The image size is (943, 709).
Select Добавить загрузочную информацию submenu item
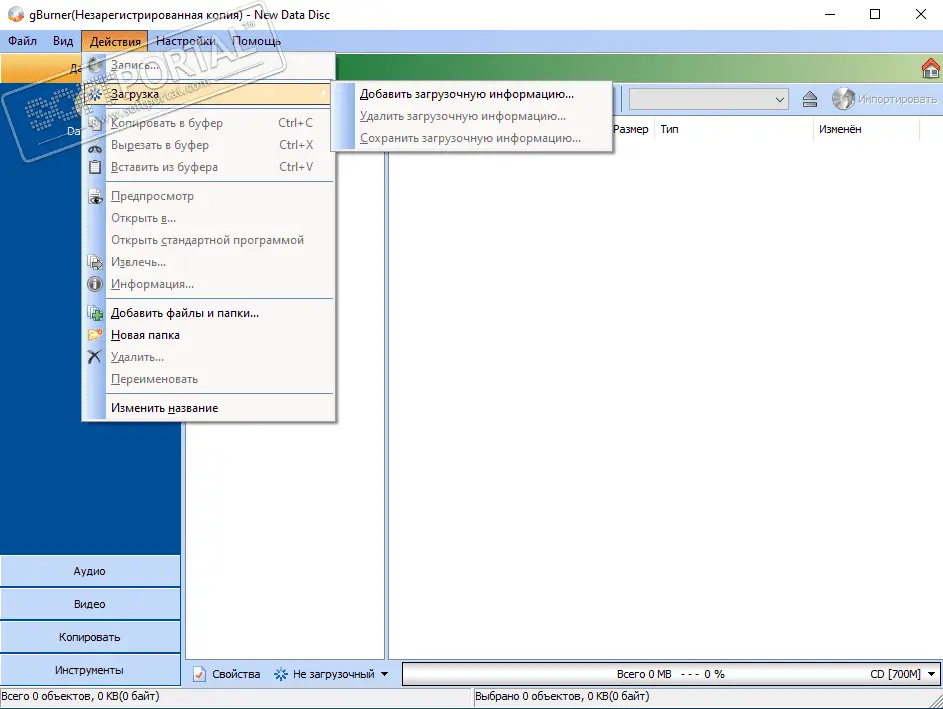[x=467, y=94]
